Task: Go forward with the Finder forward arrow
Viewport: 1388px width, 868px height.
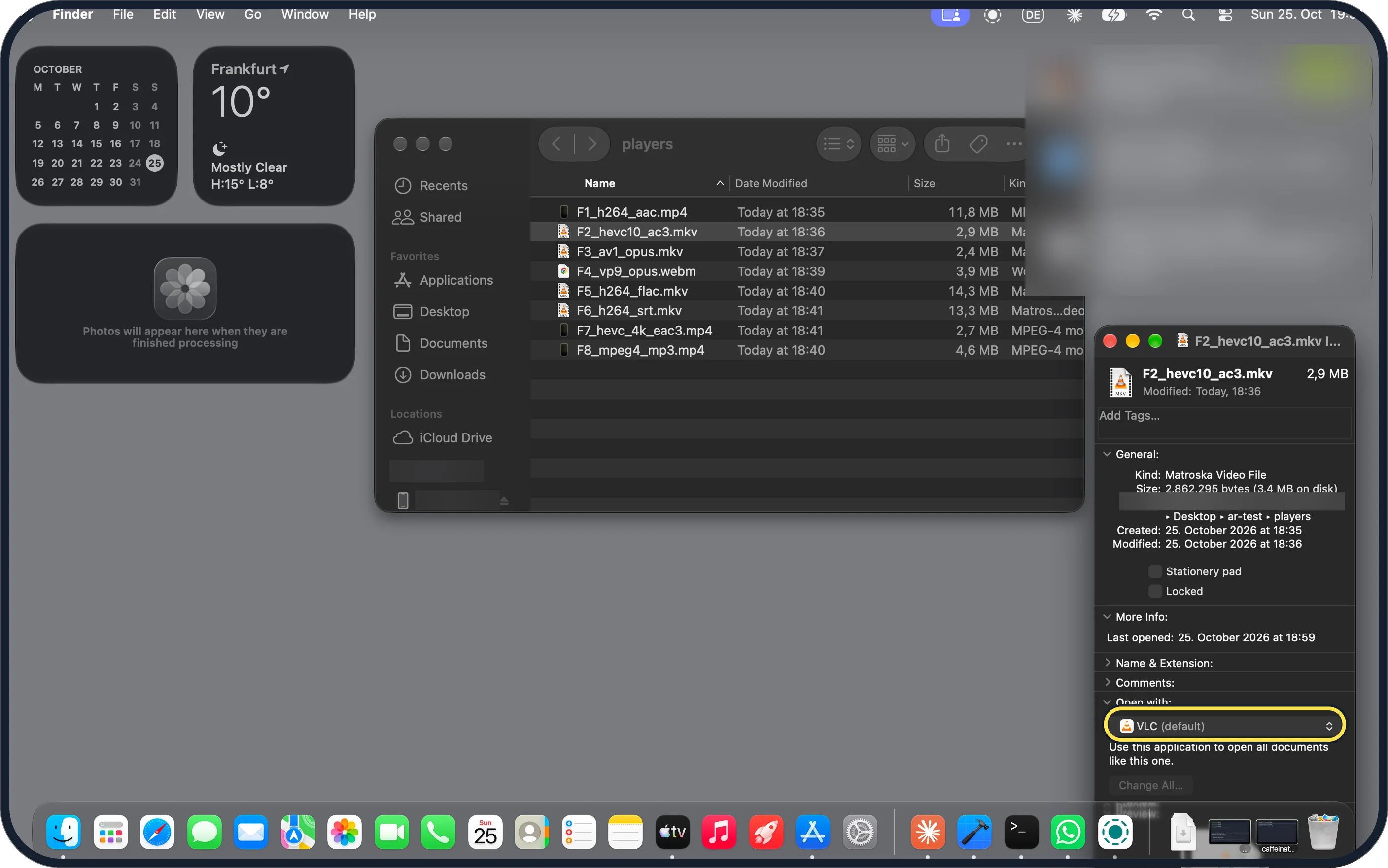Action: (x=591, y=143)
